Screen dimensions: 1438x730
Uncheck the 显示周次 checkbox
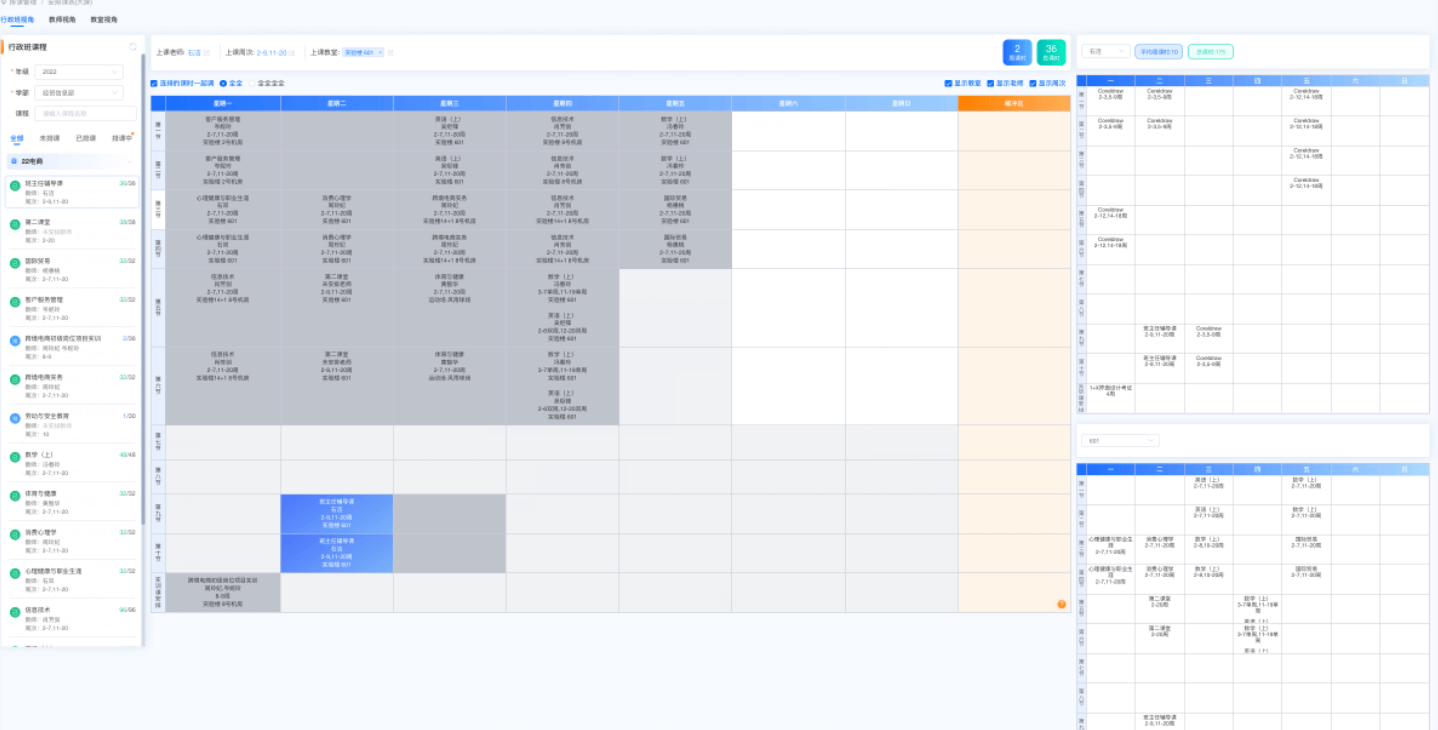tap(1033, 83)
